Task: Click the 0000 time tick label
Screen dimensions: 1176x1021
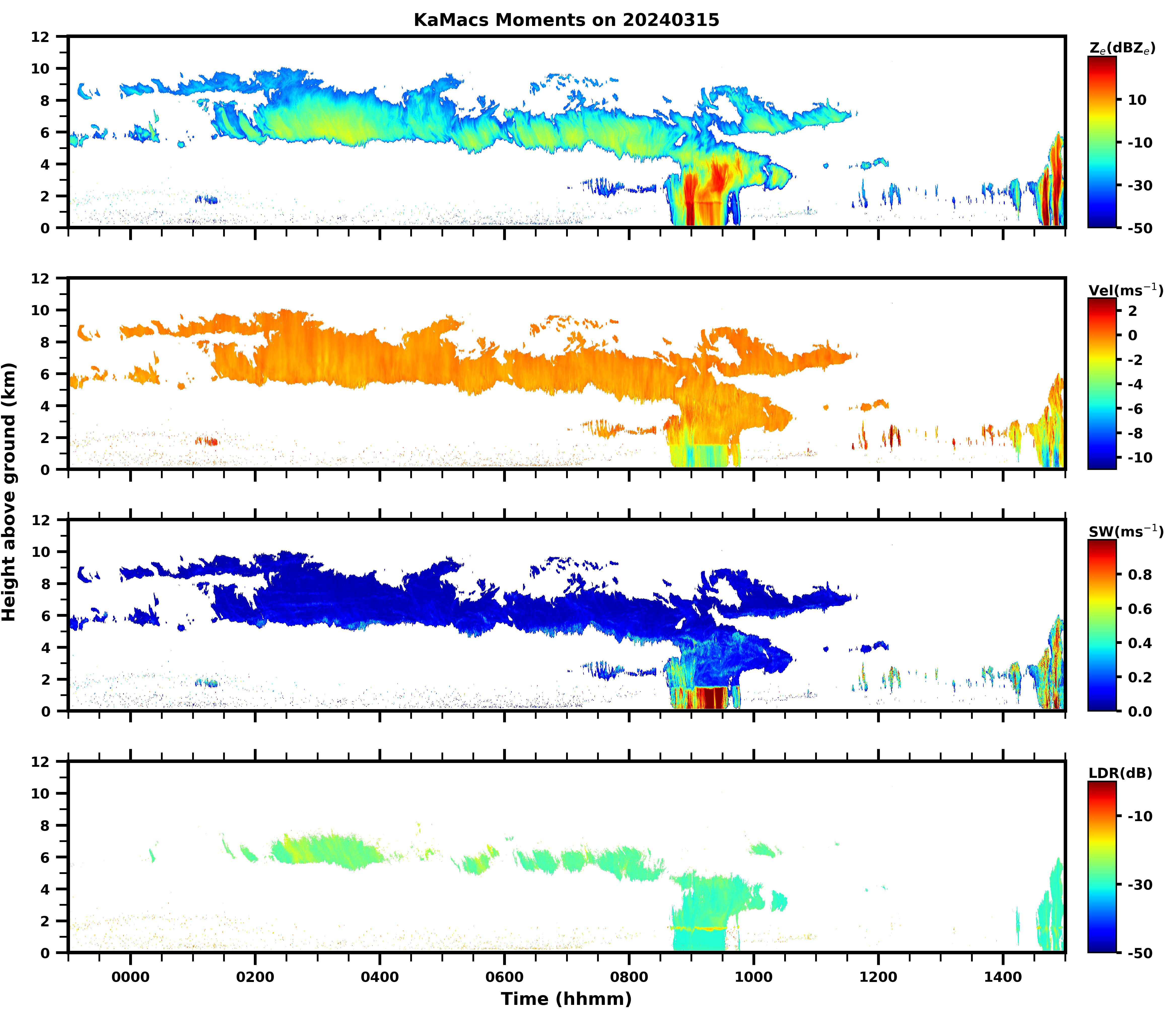Action: point(130,977)
